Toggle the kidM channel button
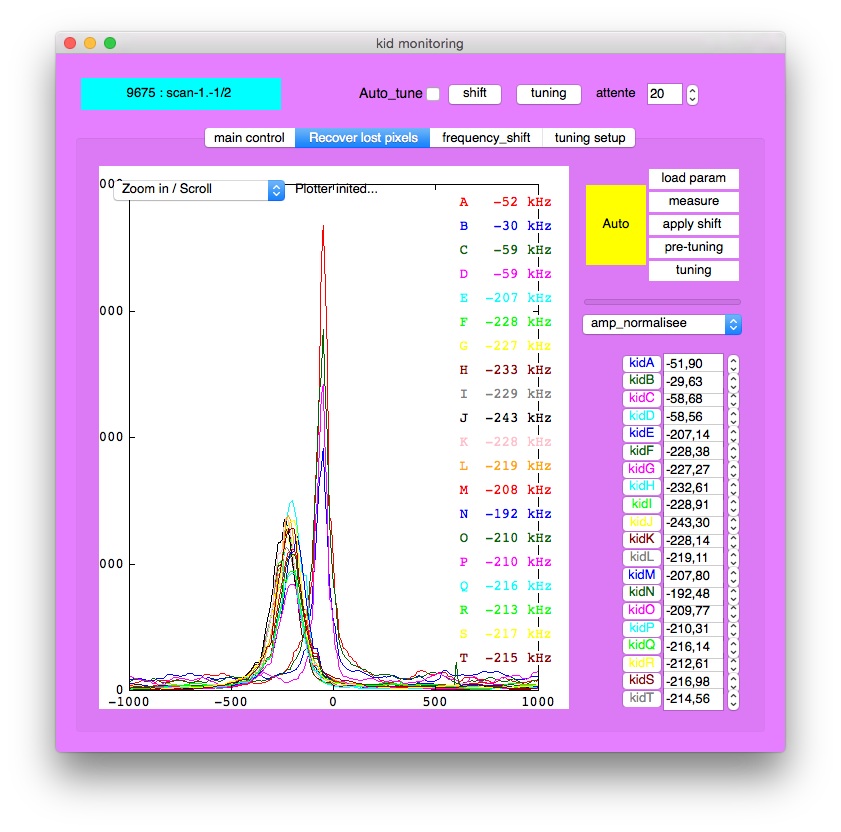 pos(641,575)
